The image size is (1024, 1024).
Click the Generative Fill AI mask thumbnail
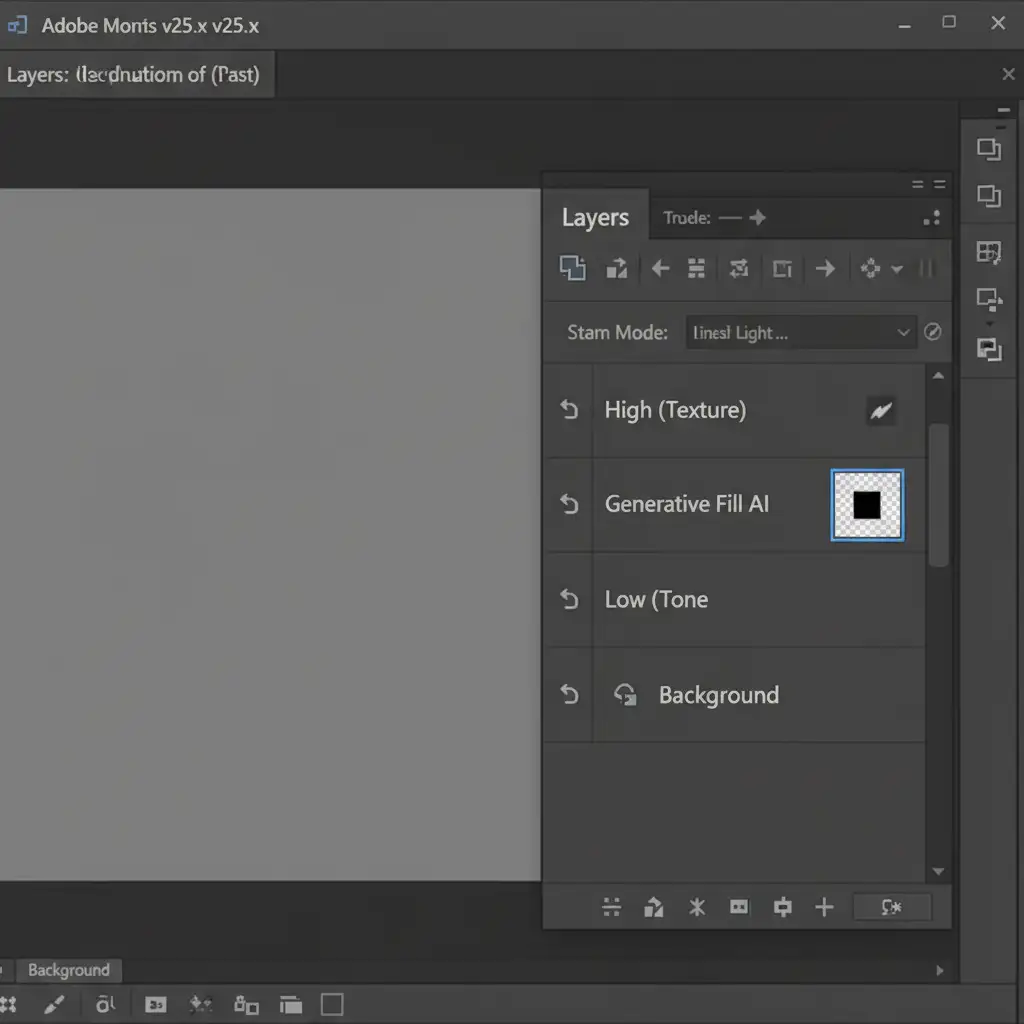[867, 505]
